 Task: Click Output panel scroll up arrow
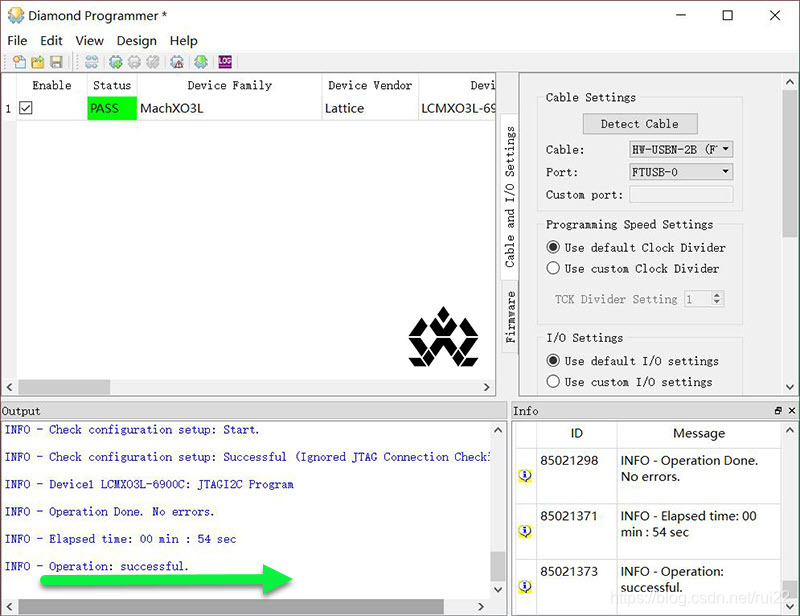click(x=498, y=430)
